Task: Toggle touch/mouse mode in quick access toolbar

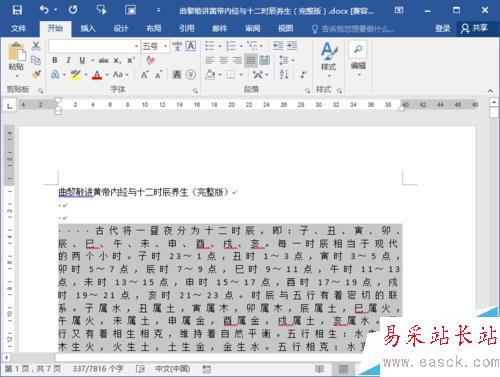Action: (x=101, y=10)
